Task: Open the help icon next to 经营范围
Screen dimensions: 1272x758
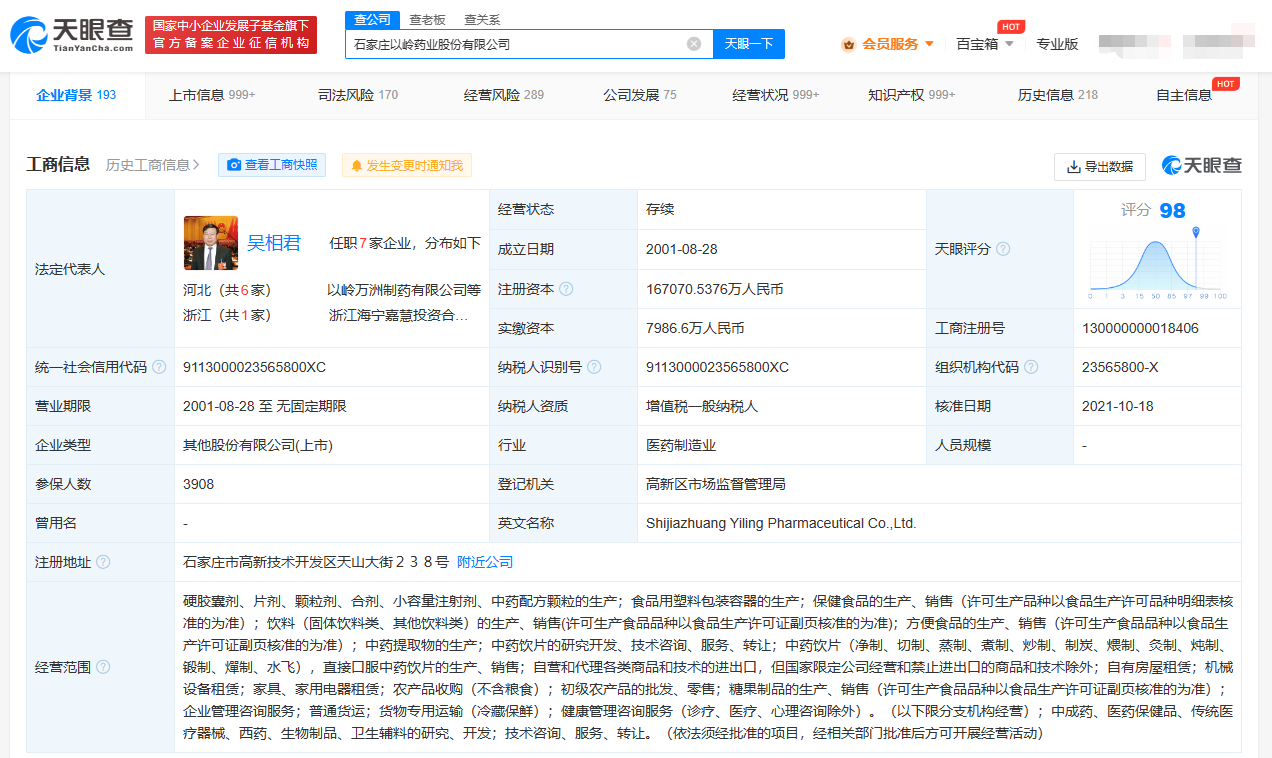Action: click(x=103, y=667)
